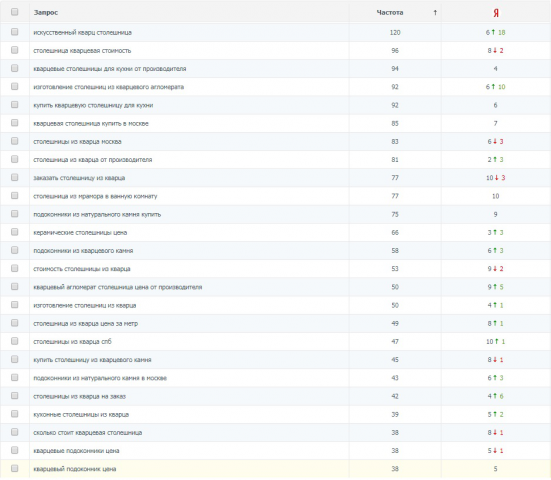The image size is (551, 480).
Task: Tick checkbox for 'кварцевые столешницы для кухни от производителя'
Action: click(14, 68)
